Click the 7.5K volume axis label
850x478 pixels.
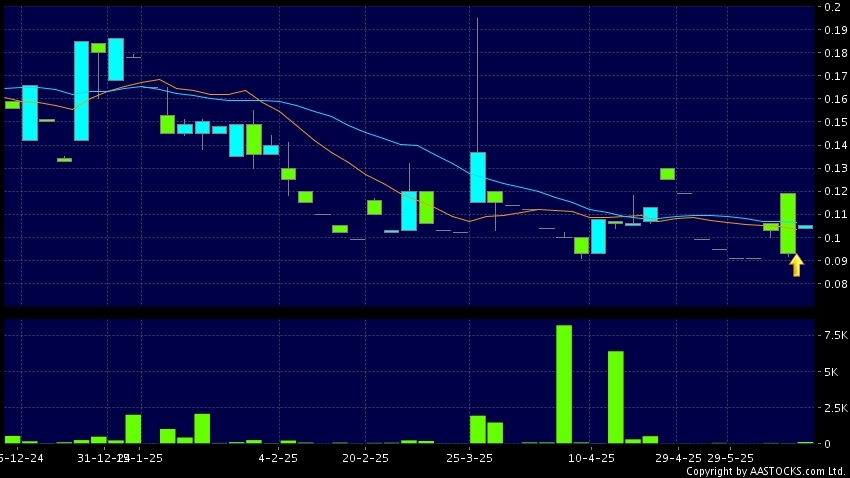pyautogui.click(x=835, y=335)
